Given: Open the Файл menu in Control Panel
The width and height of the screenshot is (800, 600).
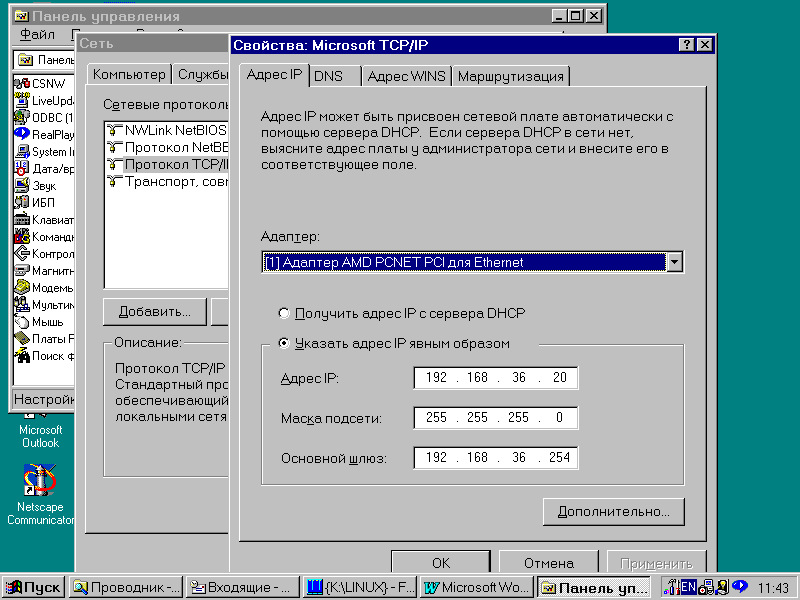Looking at the screenshot, I should [37, 34].
